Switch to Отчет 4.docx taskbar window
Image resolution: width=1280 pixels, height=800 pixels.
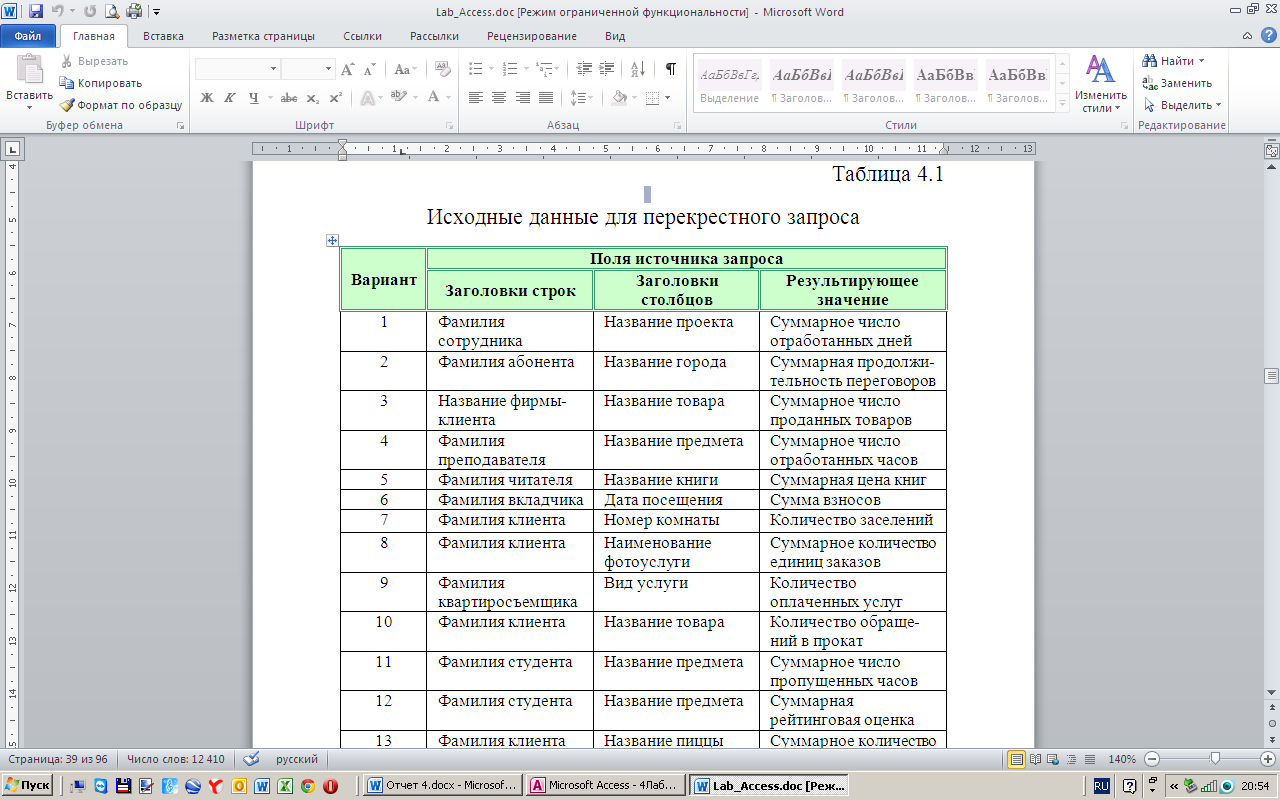[x=444, y=786]
